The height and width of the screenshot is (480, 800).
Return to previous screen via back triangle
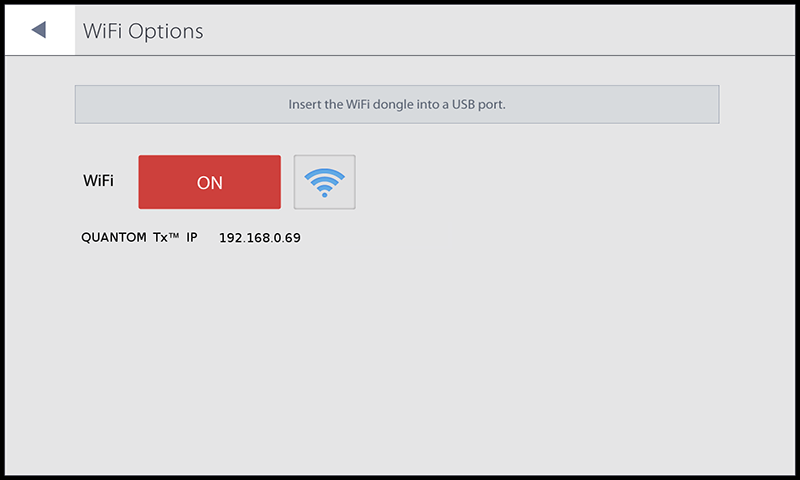click(x=39, y=30)
